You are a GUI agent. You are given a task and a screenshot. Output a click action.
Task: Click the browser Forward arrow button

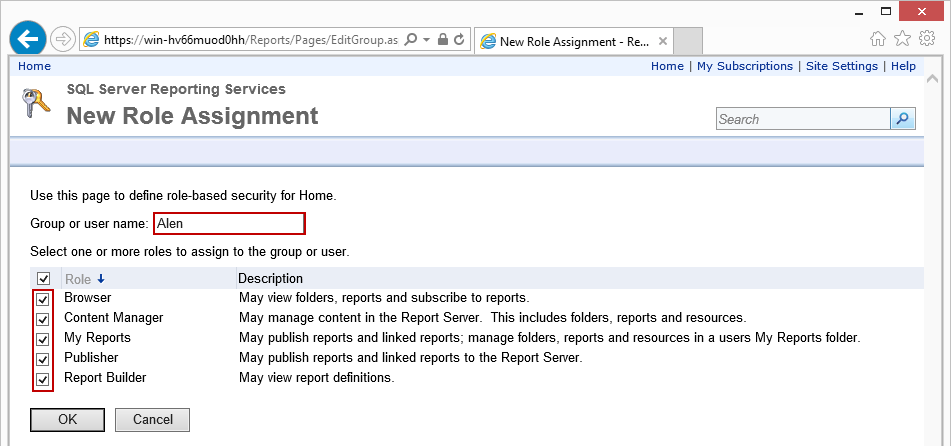click(x=62, y=40)
